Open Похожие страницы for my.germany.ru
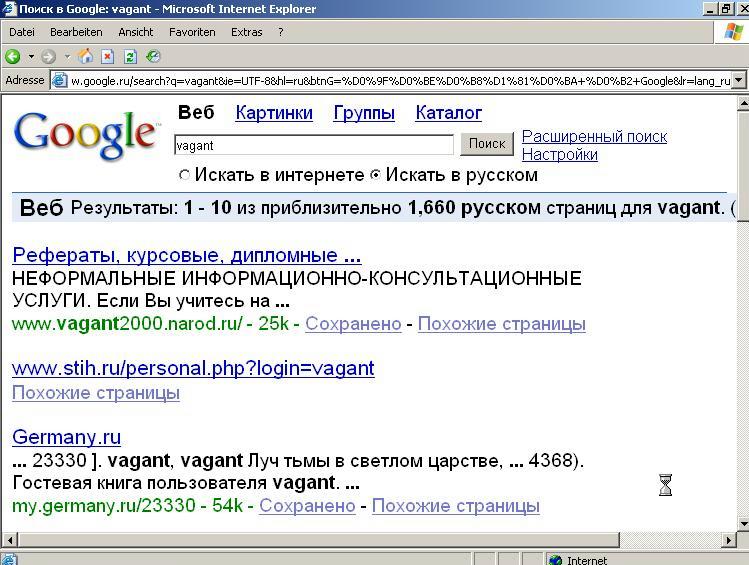Screen dimensions: 749x565 (456, 506)
